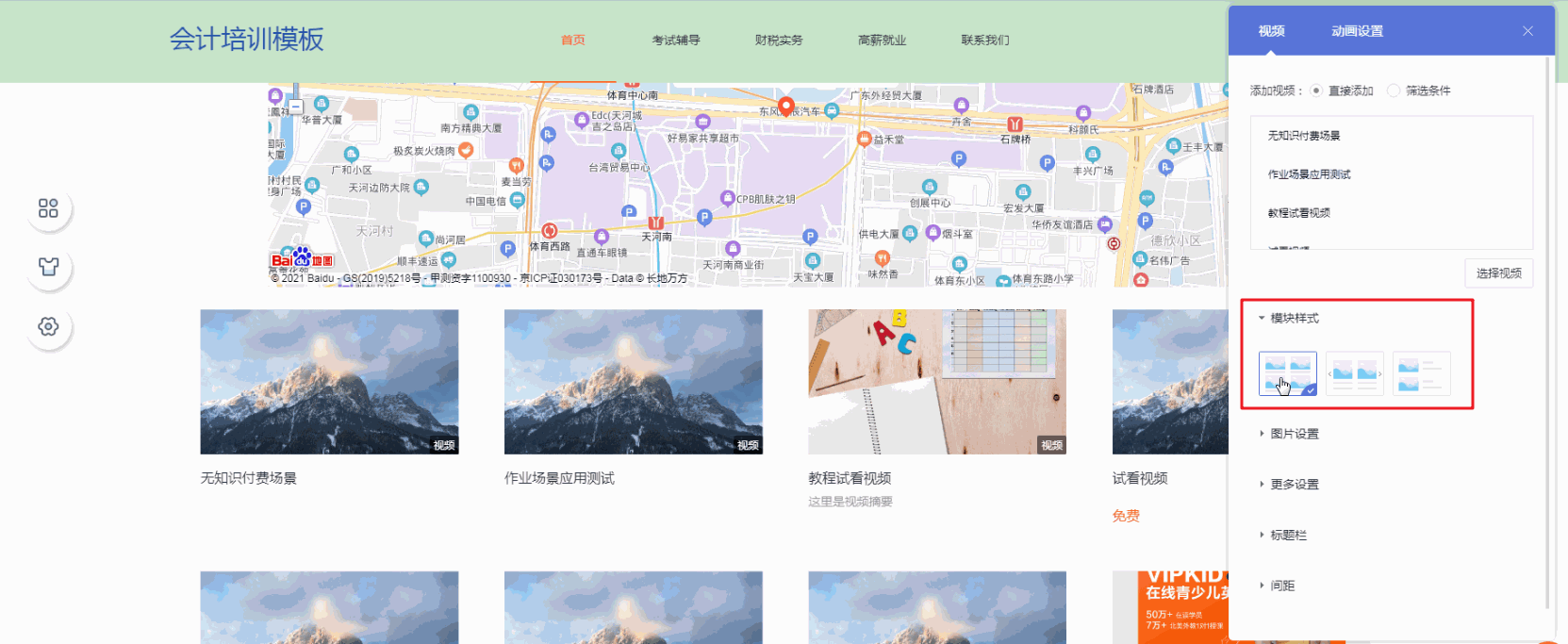Click the 天河边防大院 marker icon
The image size is (1568, 644).
[421, 187]
